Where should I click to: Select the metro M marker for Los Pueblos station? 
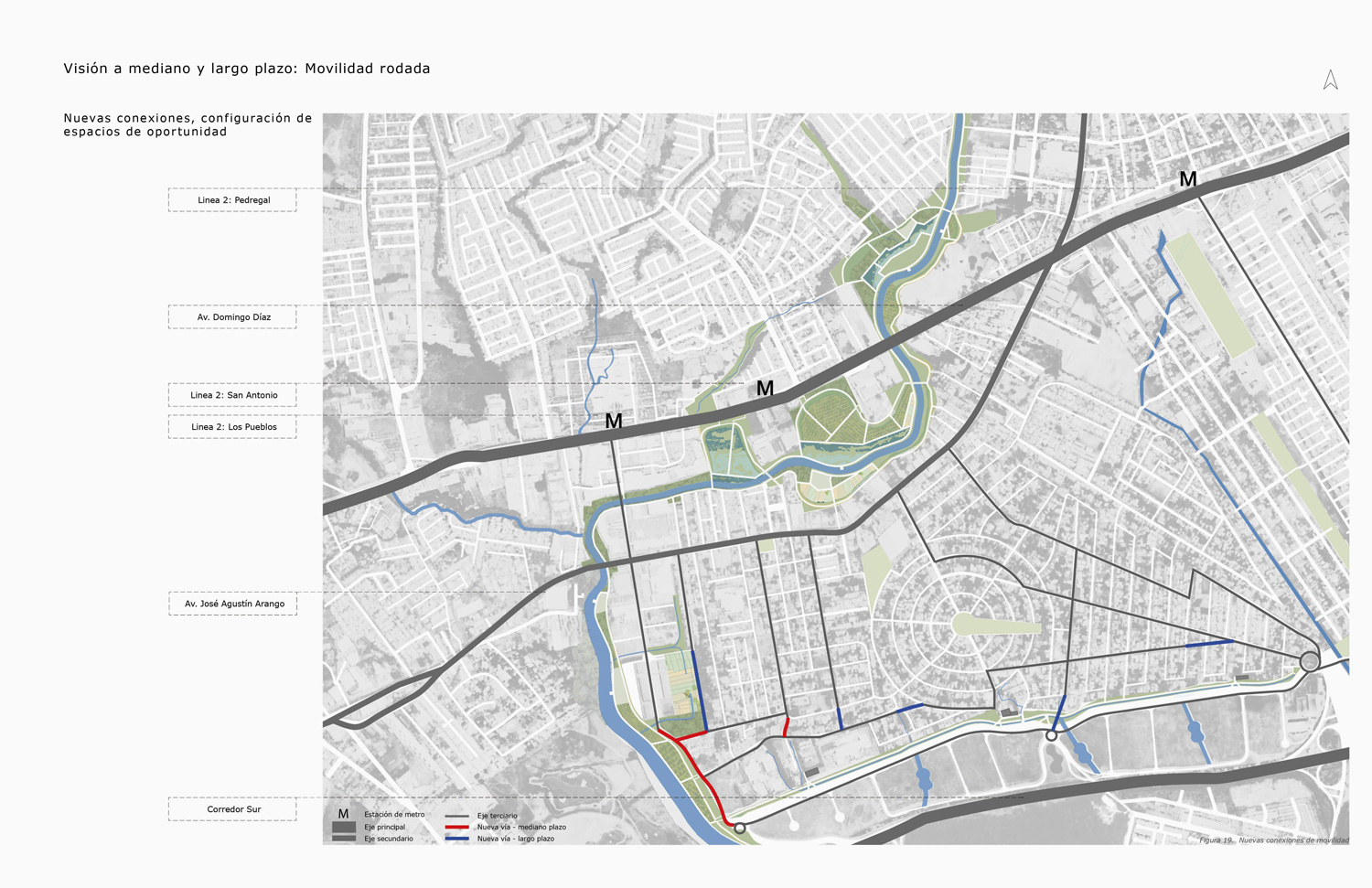(x=614, y=422)
